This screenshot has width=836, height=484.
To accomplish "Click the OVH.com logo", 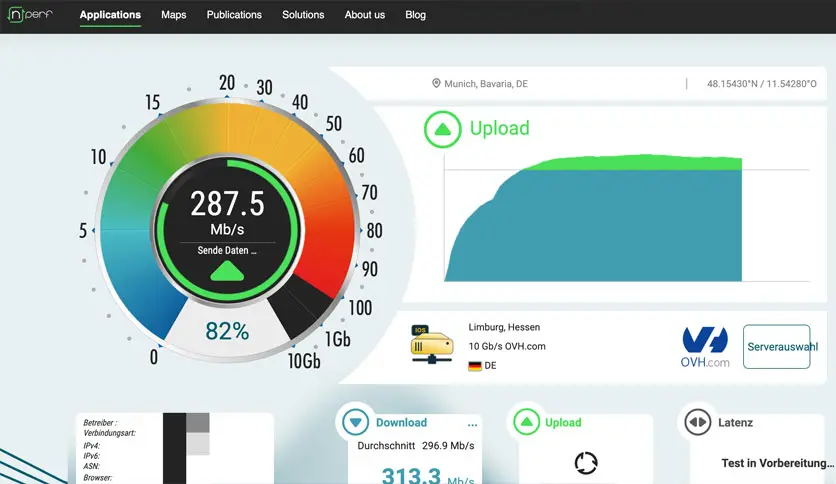I will [705, 347].
